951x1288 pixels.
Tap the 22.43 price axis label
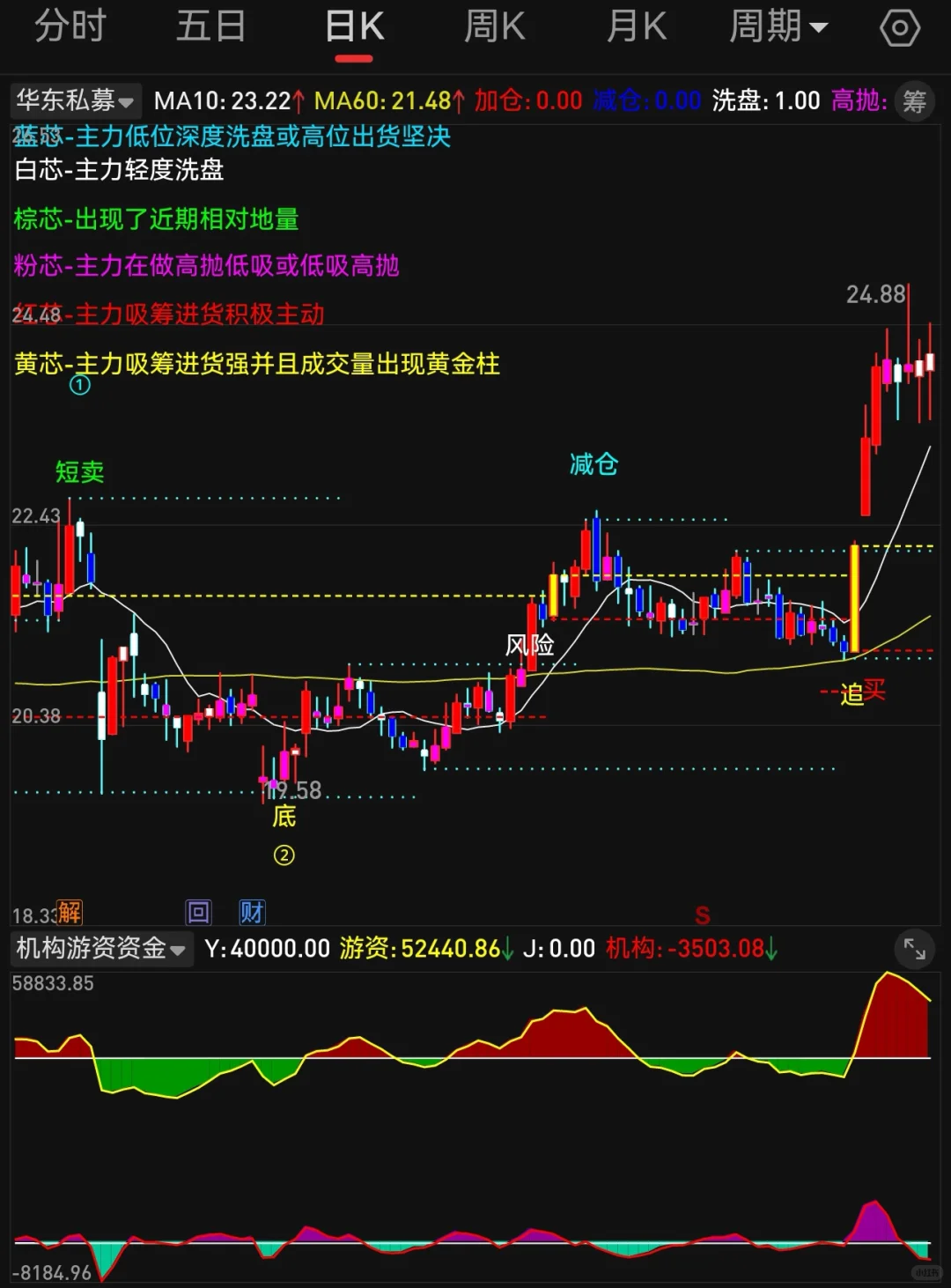click(x=36, y=516)
